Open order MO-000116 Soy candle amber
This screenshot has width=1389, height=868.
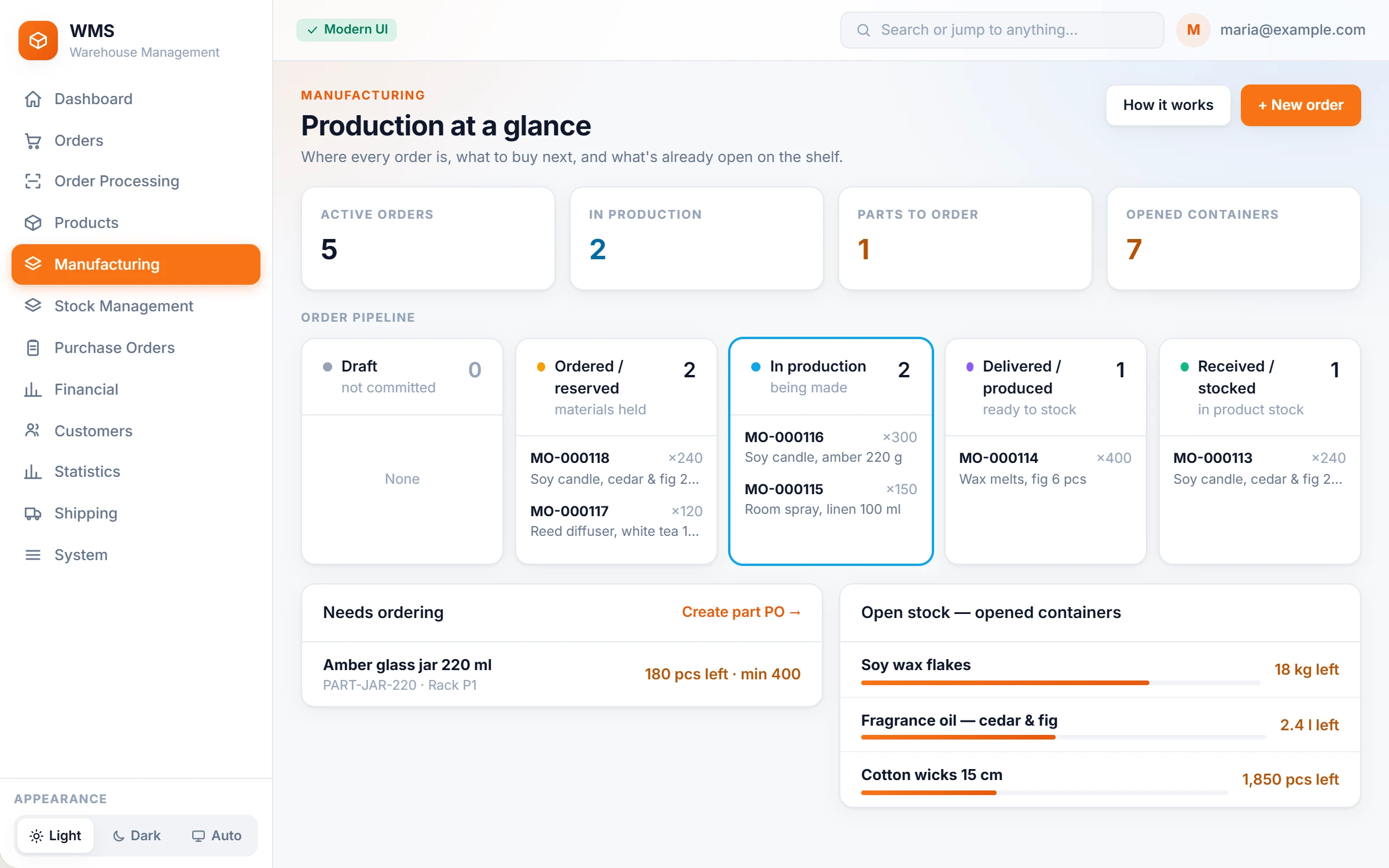831,447
